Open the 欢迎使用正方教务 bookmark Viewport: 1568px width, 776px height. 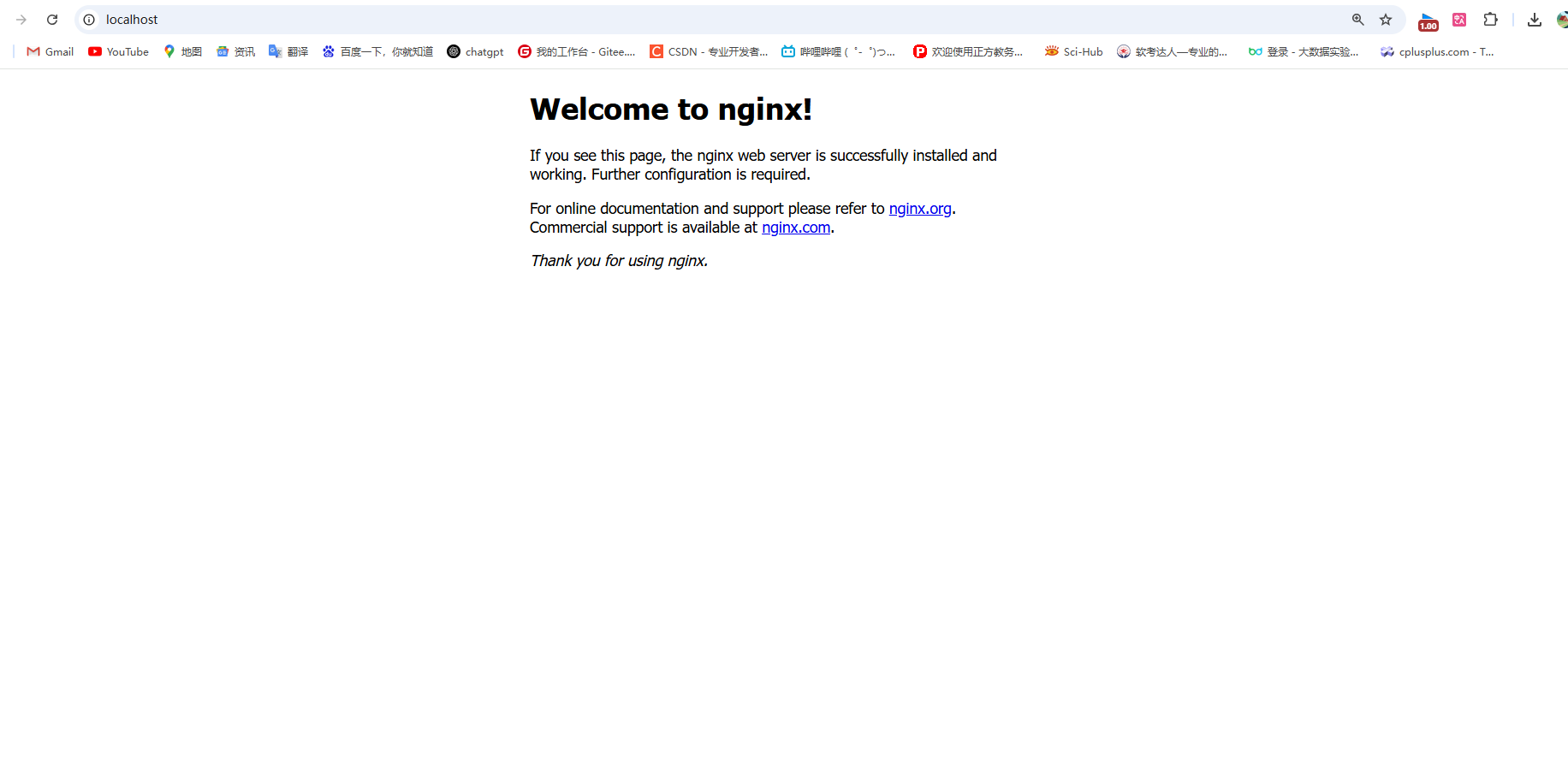pyautogui.click(x=968, y=51)
